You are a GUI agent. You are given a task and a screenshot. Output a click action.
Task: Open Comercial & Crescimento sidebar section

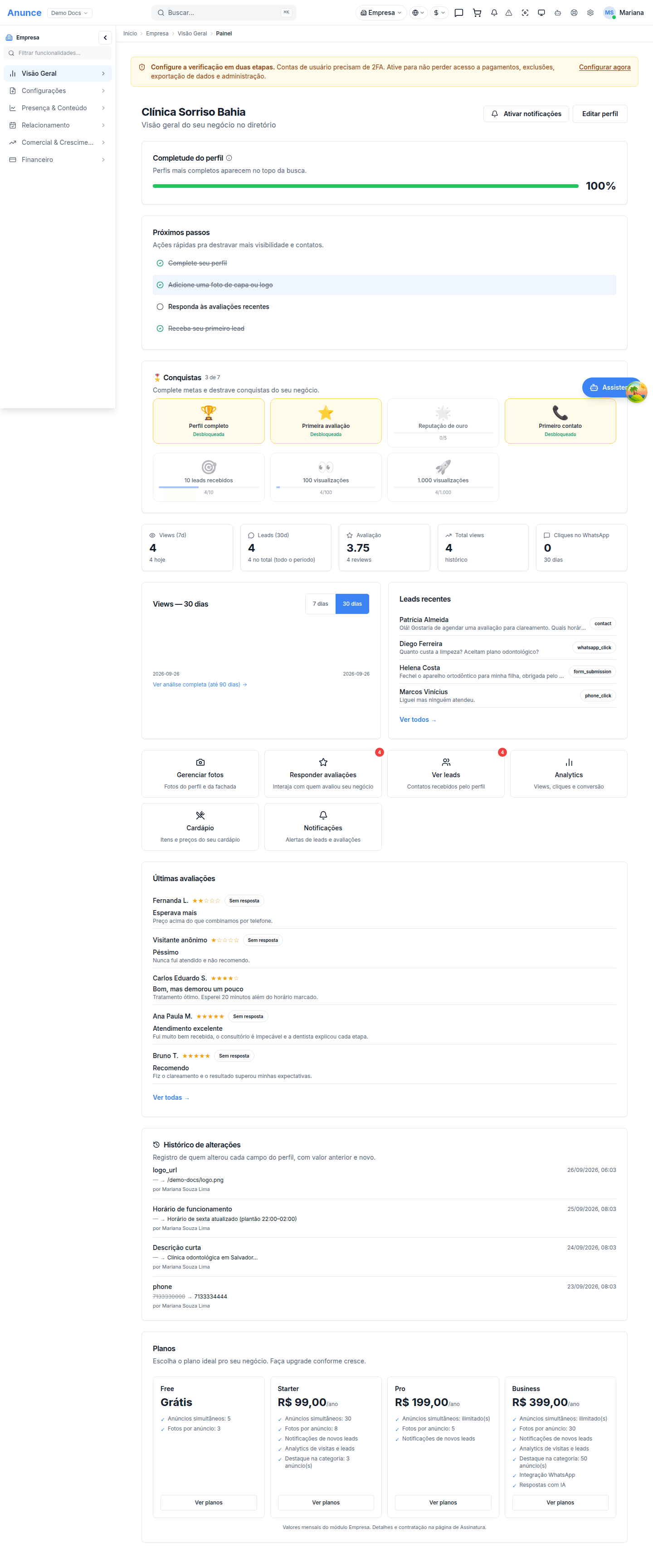coord(58,142)
